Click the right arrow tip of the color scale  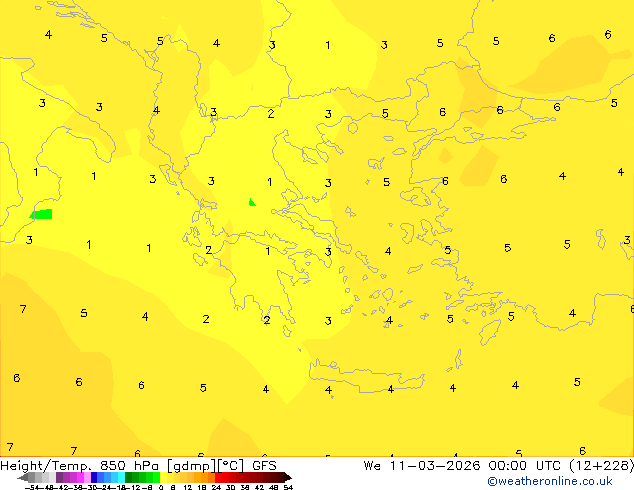point(290,478)
